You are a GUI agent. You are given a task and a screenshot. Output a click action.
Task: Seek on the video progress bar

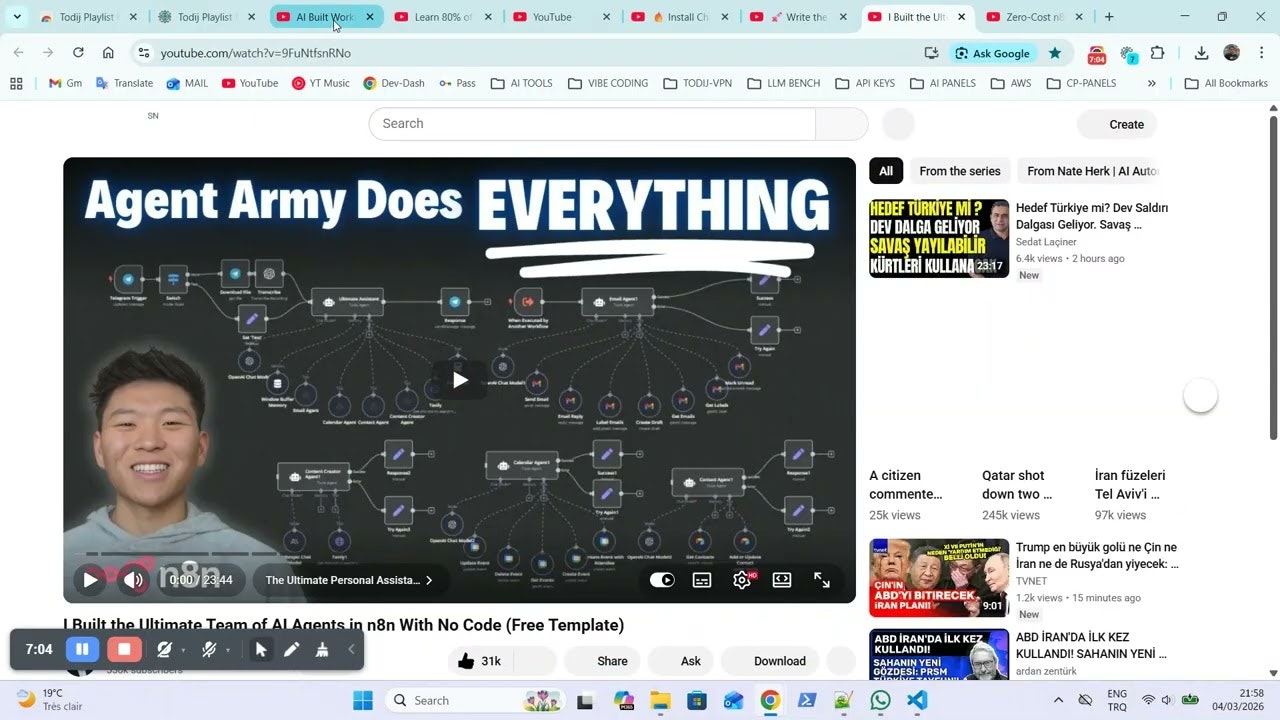[459, 554]
